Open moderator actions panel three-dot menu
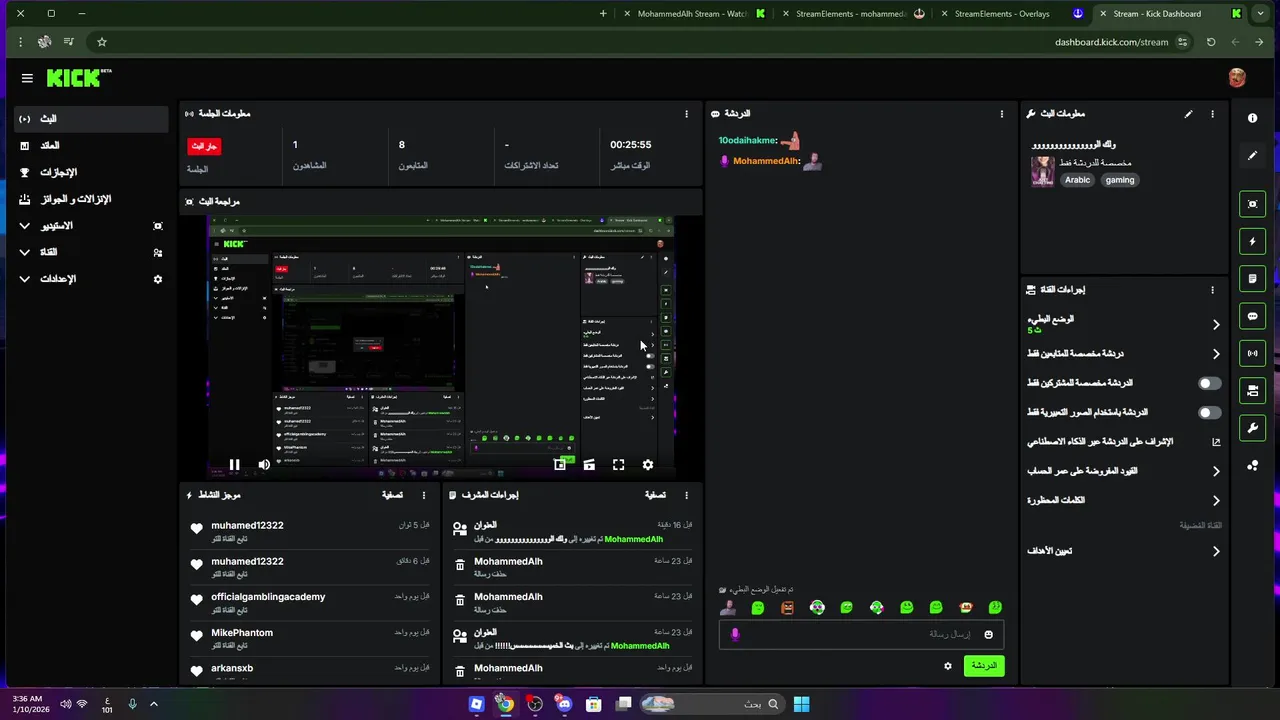This screenshot has height=720, width=1280. (x=686, y=495)
